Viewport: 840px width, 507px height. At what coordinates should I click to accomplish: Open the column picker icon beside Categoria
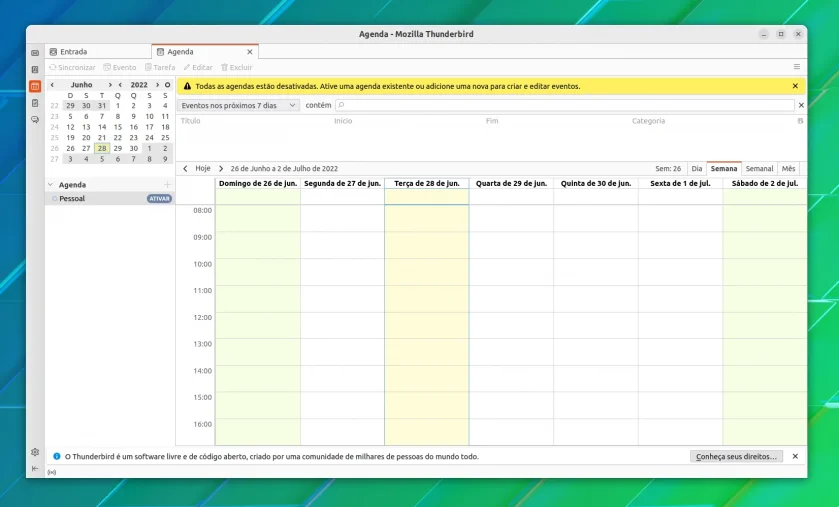800,121
